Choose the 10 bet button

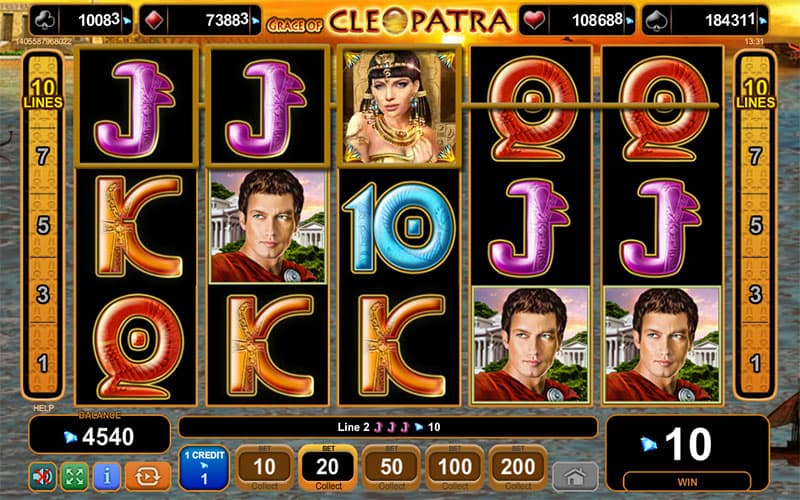point(264,468)
